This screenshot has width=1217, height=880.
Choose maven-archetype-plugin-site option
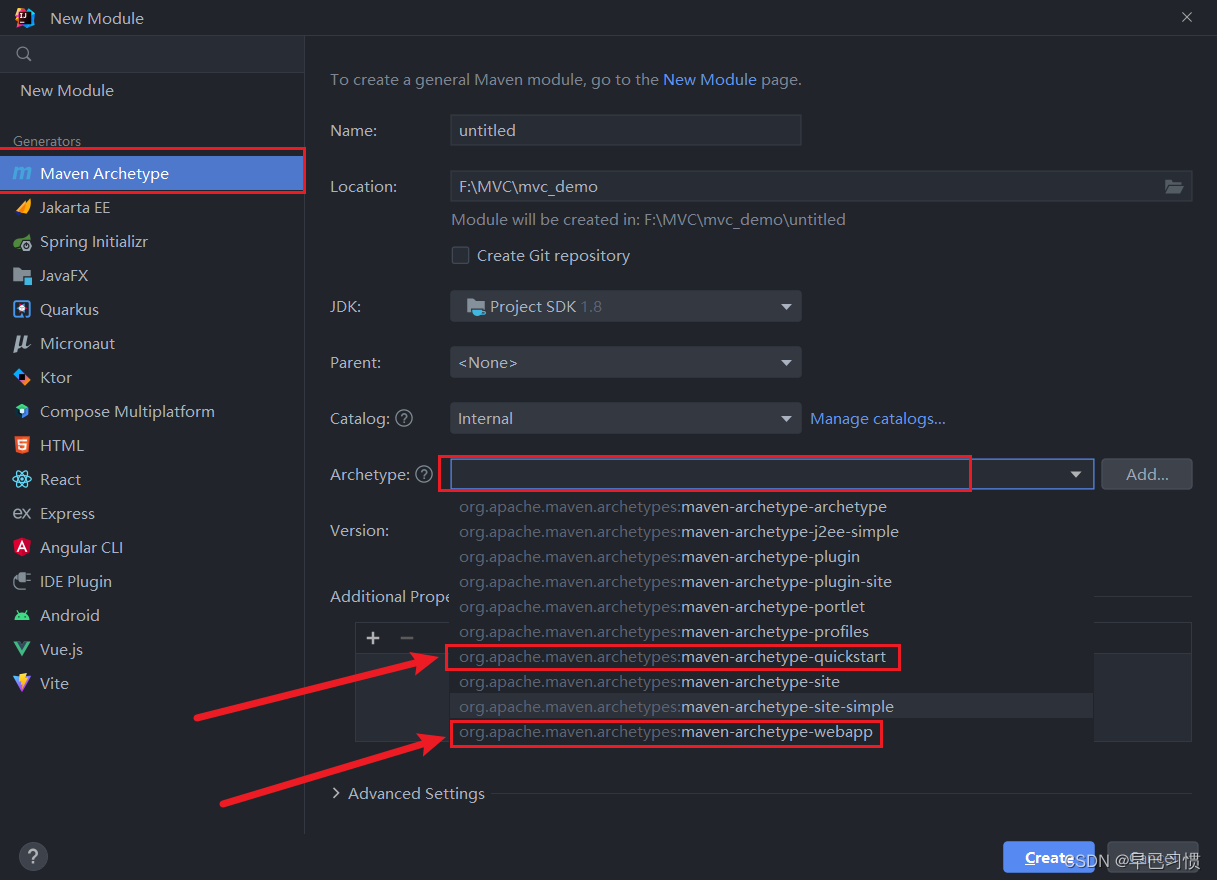pyautogui.click(x=771, y=582)
